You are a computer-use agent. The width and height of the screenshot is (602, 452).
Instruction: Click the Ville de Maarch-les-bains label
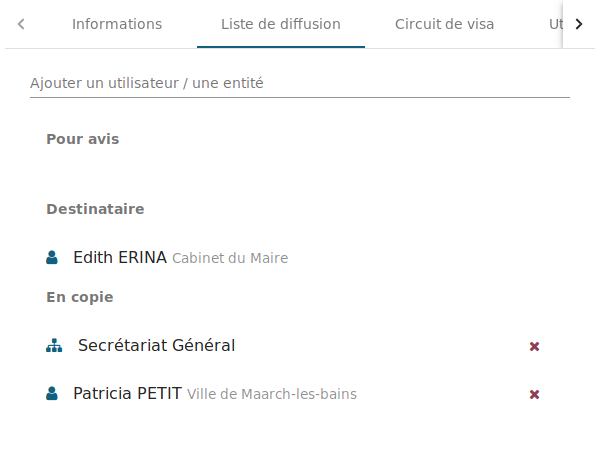(272, 394)
